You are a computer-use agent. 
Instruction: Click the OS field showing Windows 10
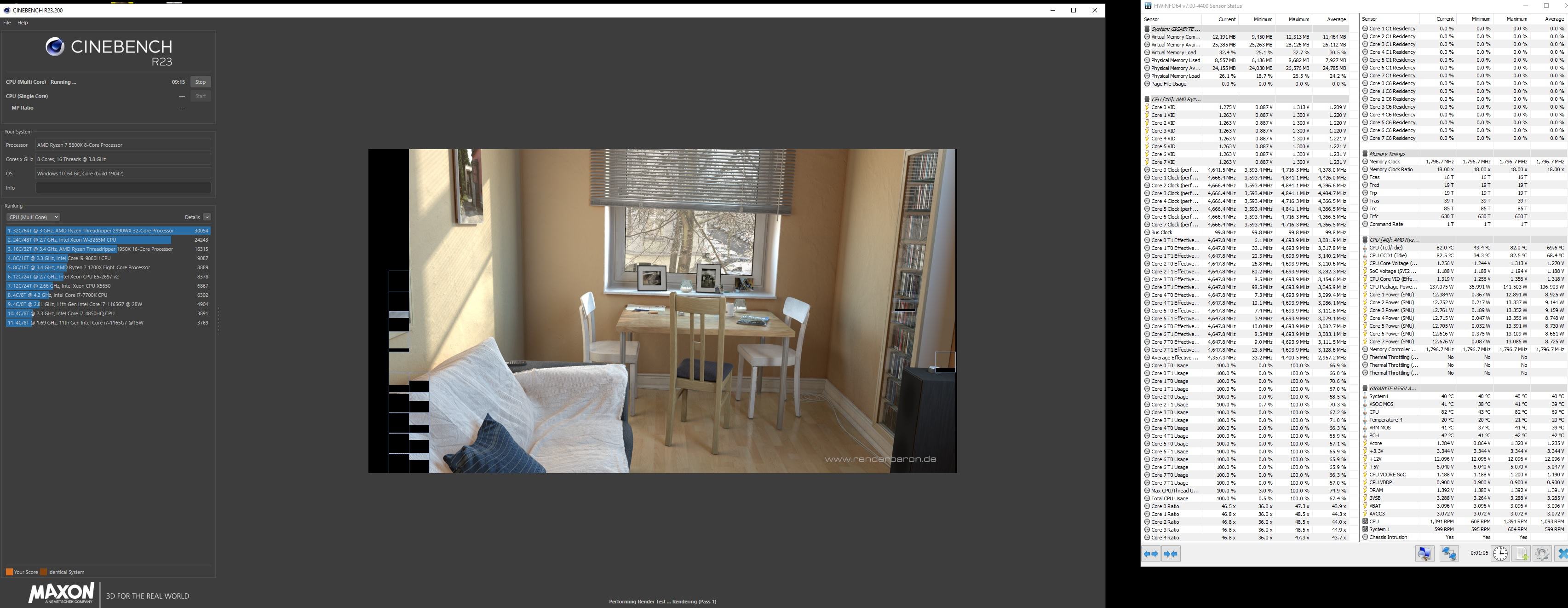(x=123, y=174)
